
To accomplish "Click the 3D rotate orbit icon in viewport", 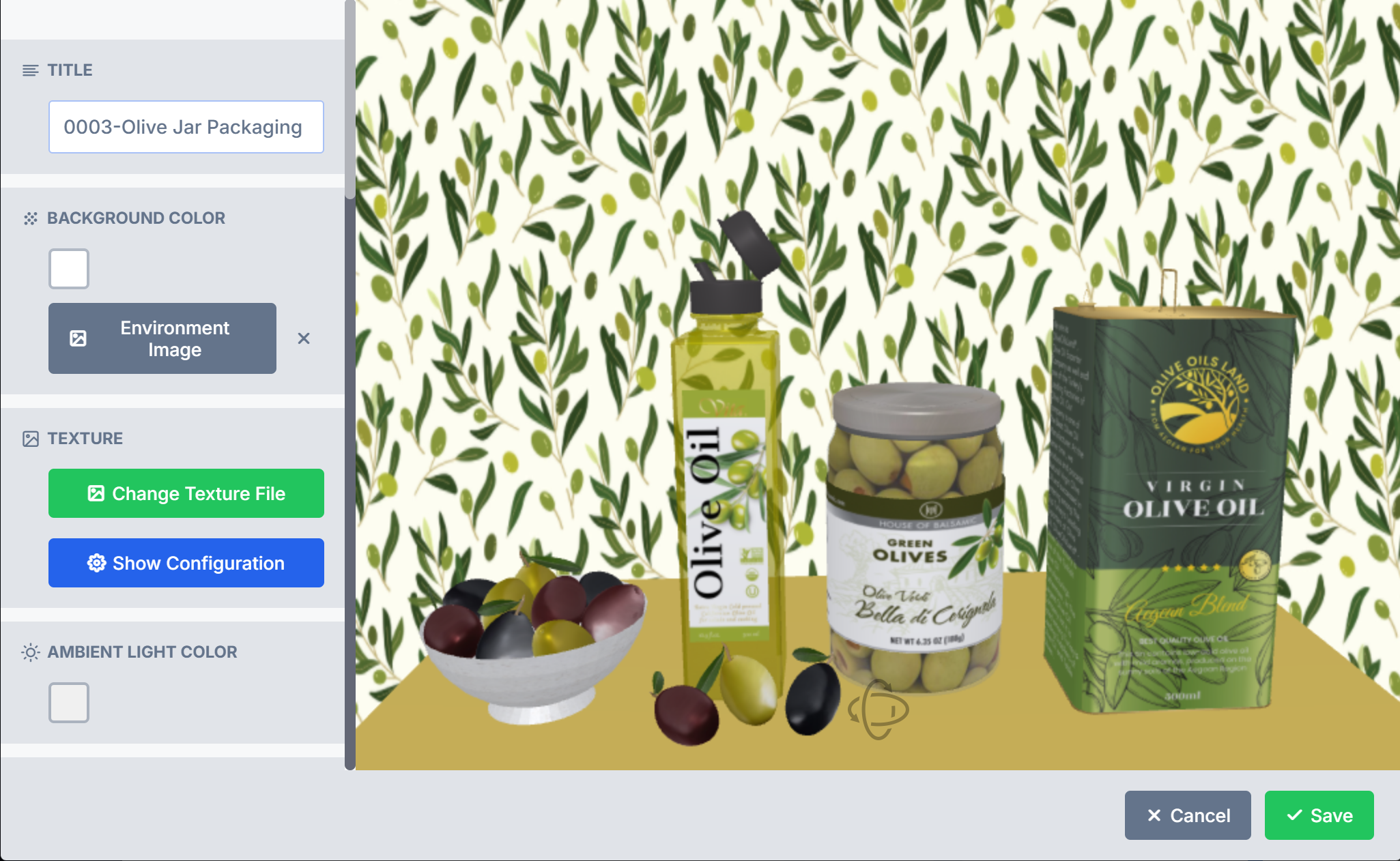I will [878, 710].
